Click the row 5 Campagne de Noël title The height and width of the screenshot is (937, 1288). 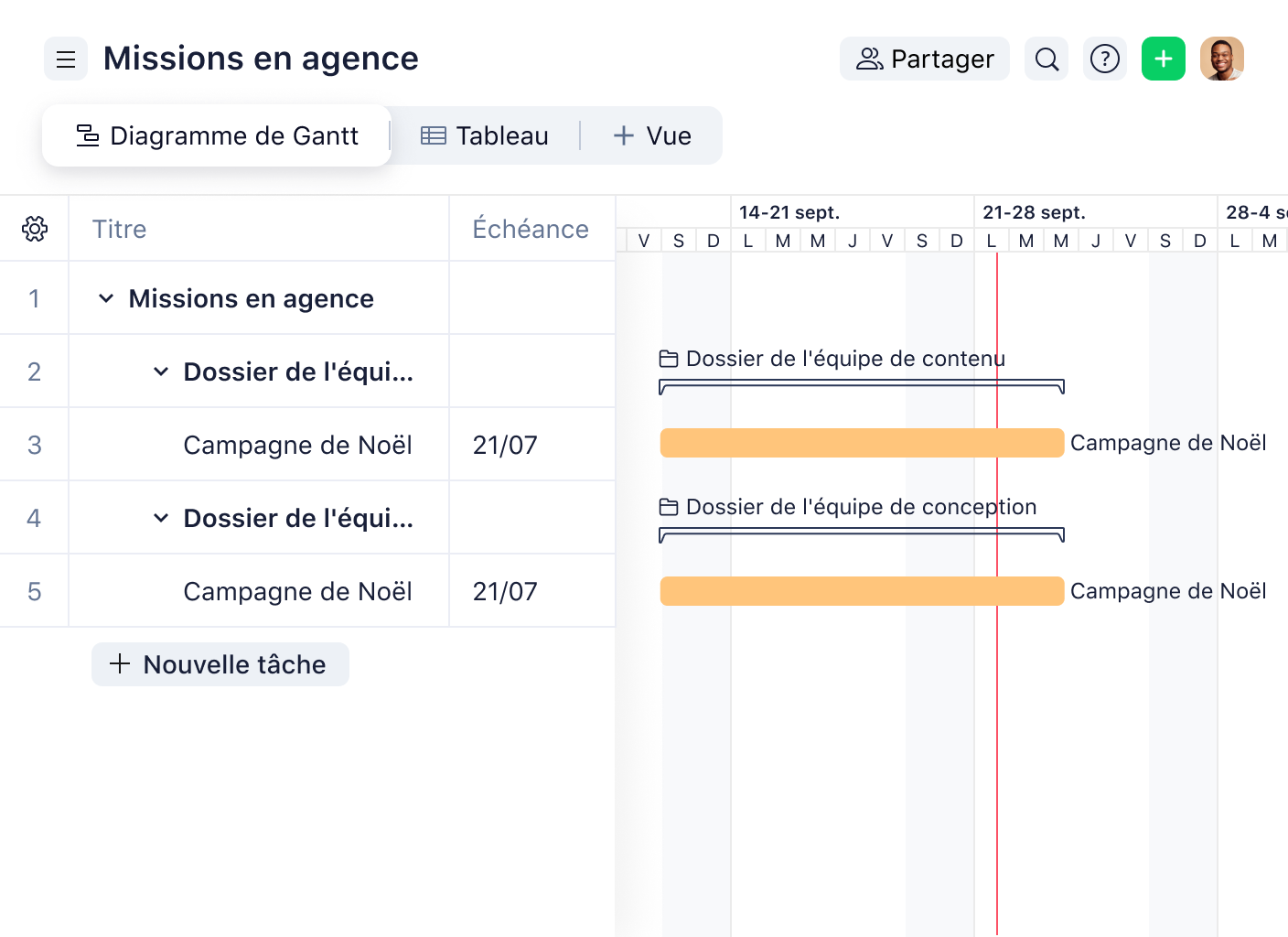[x=297, y=591]
